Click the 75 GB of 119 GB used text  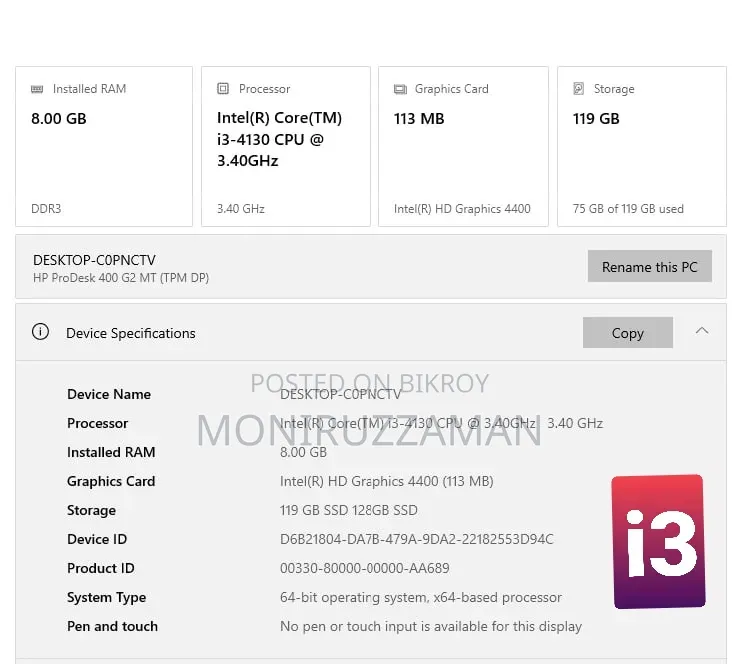tap(628, 209)
